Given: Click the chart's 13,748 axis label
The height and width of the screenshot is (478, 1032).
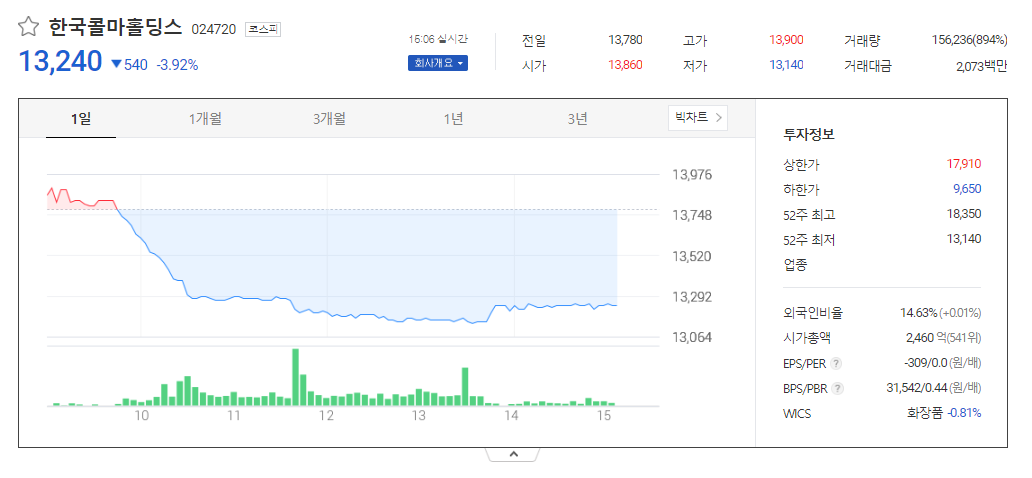Looking at the screenshot, I should (692, 215).
